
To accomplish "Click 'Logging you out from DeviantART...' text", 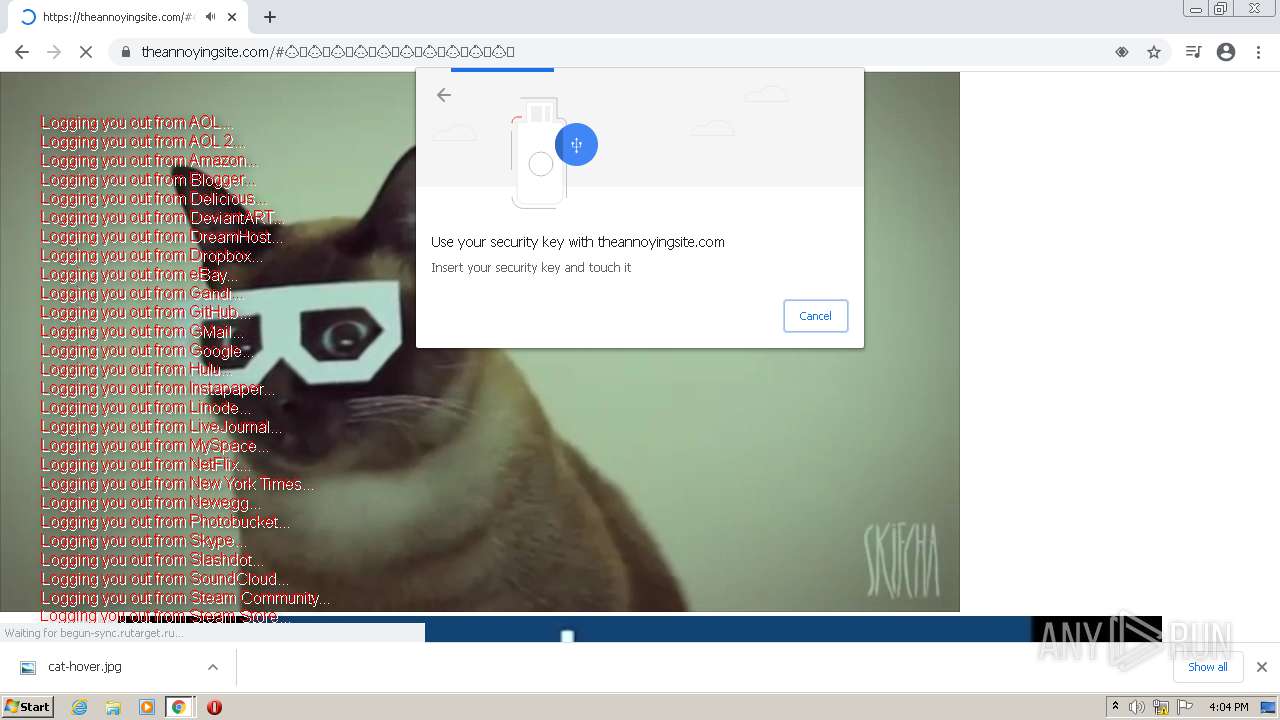I will coord(163,218).
